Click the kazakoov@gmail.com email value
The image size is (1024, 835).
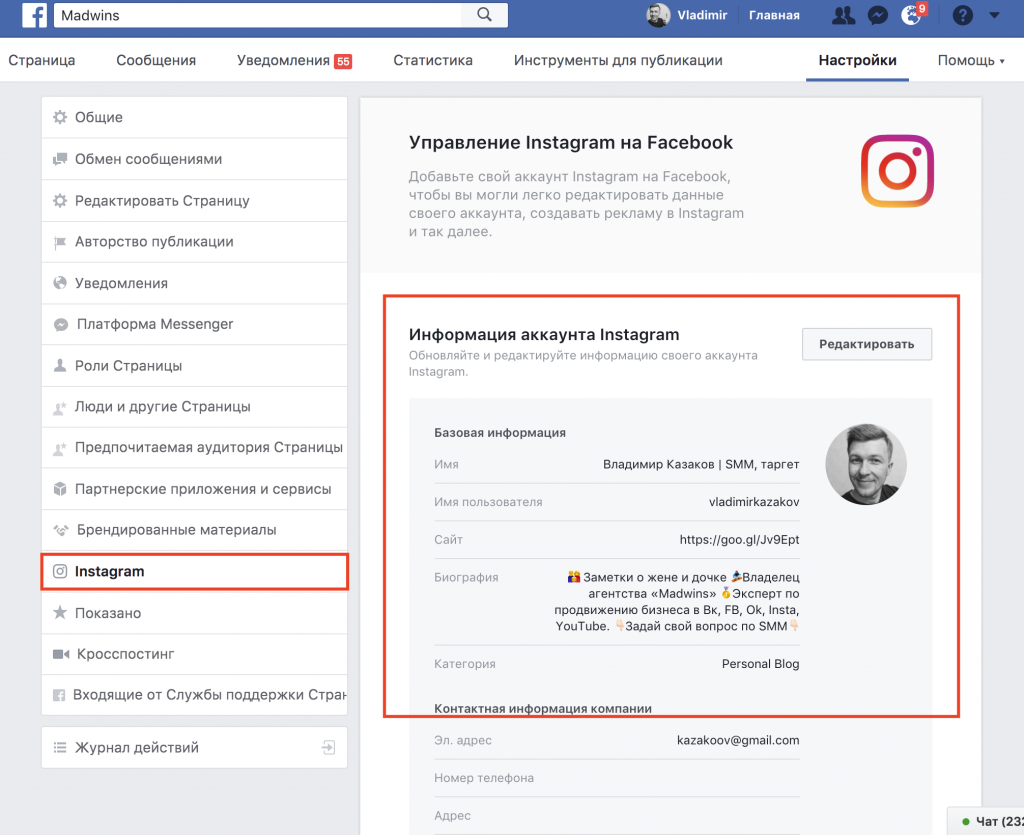pos(738,740)
